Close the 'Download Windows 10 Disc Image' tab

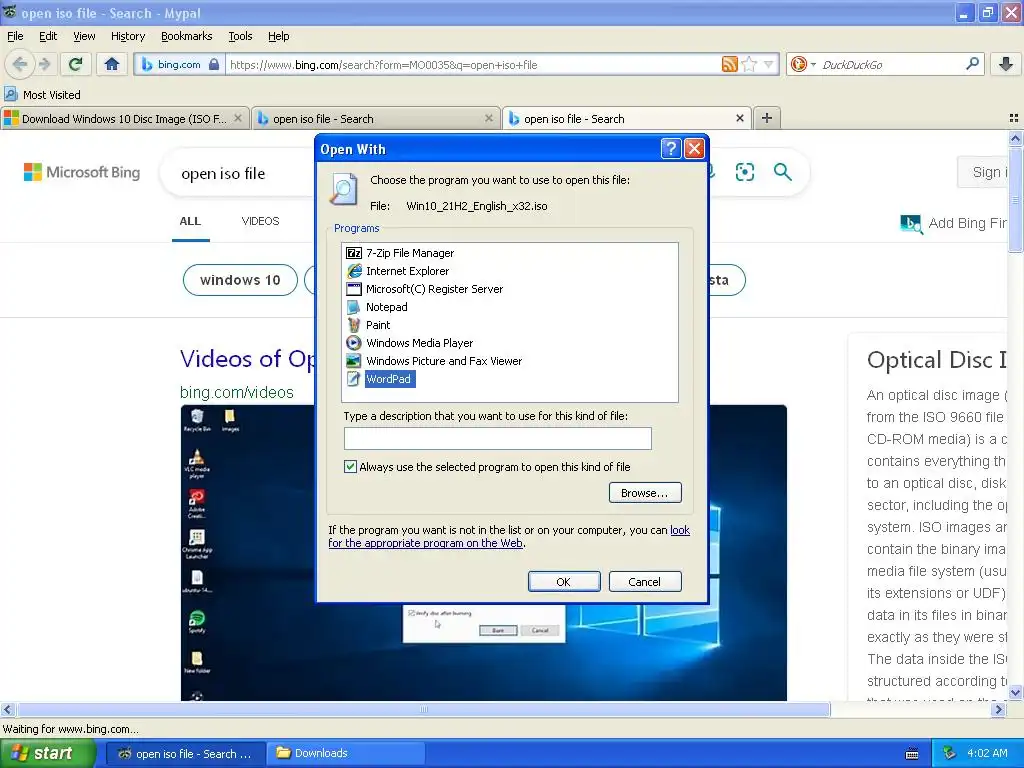click(x=238, y=118)
